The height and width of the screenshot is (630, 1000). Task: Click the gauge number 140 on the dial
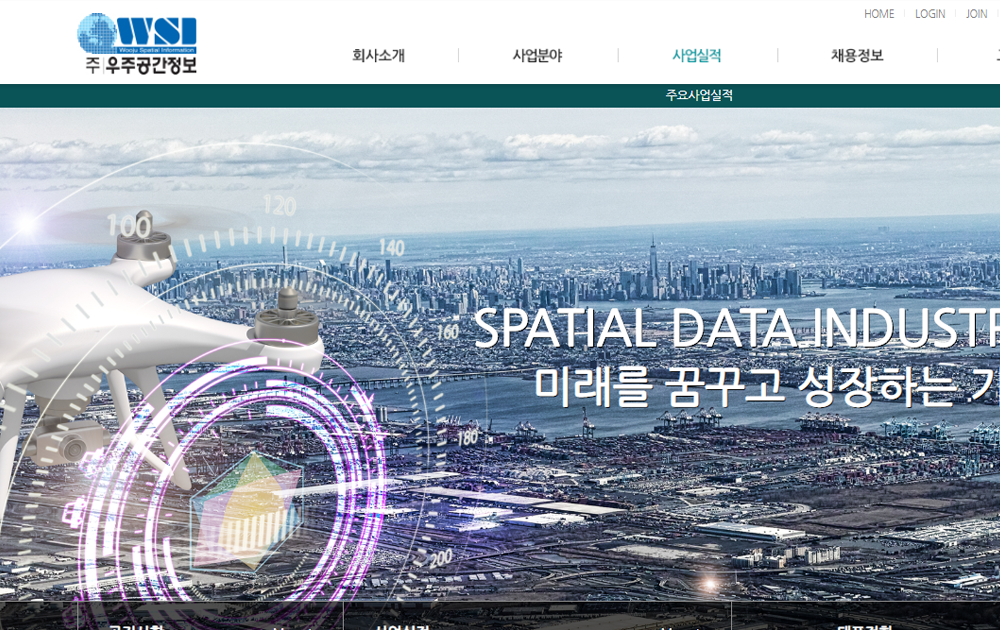coord(391,247)
